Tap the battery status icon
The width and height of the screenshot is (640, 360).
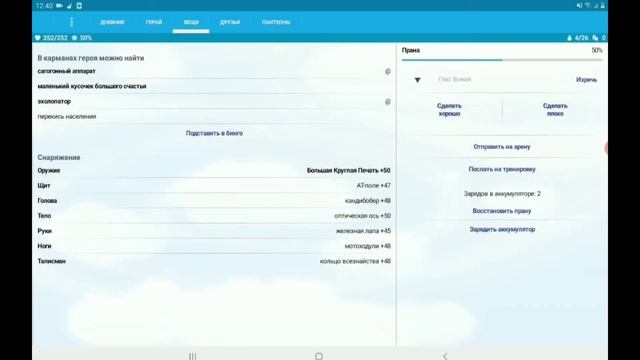tap(602, 6)
